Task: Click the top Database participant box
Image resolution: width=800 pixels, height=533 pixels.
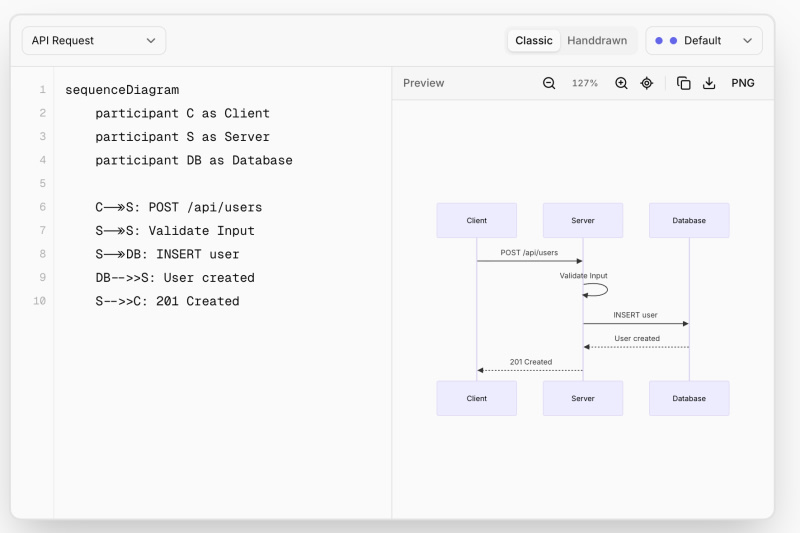Action: (689, 220)
